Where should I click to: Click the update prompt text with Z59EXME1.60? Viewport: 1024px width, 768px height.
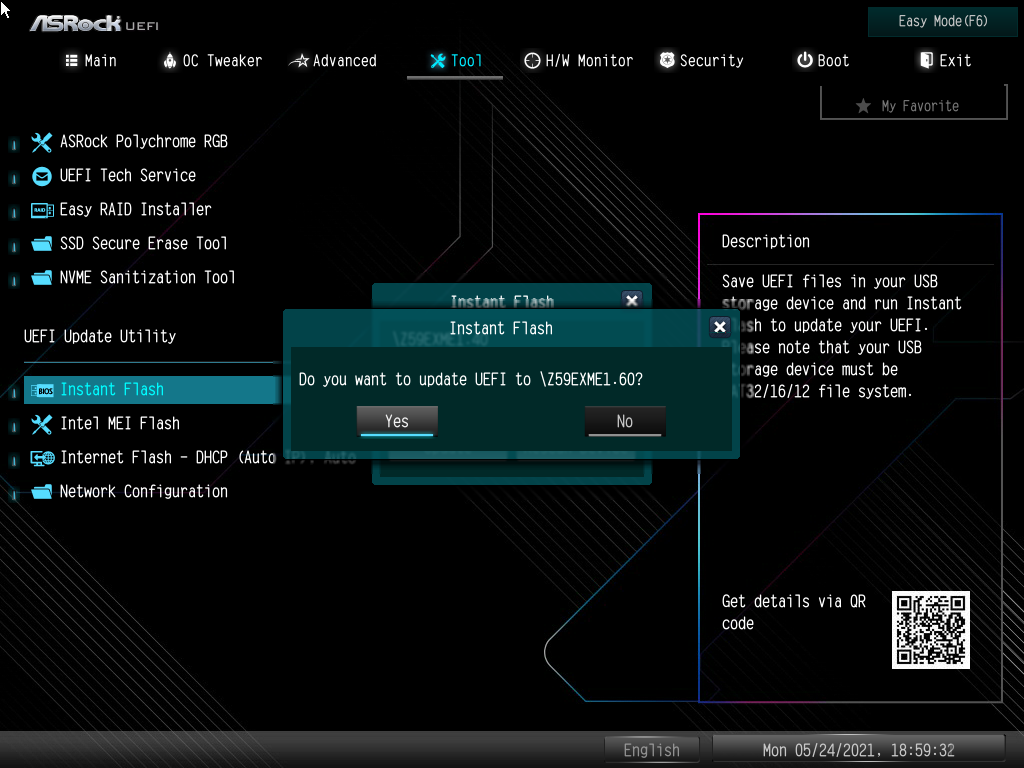coord(471,379)
